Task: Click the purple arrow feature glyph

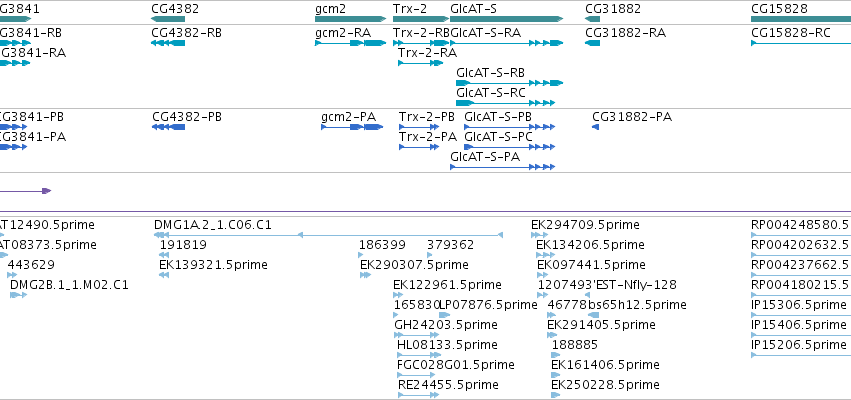Action: tap(26, 191)
